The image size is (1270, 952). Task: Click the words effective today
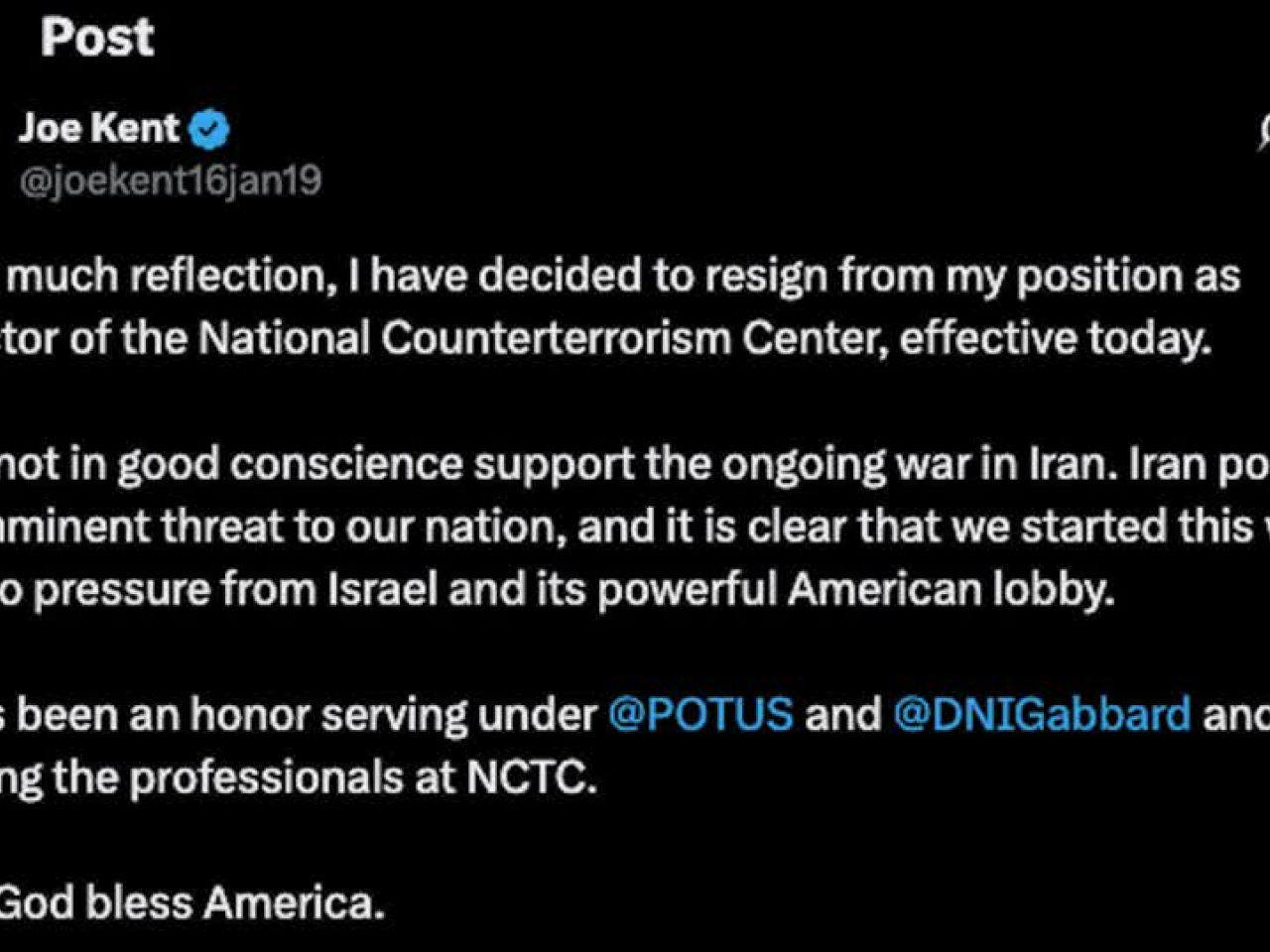coord(1055,338)
